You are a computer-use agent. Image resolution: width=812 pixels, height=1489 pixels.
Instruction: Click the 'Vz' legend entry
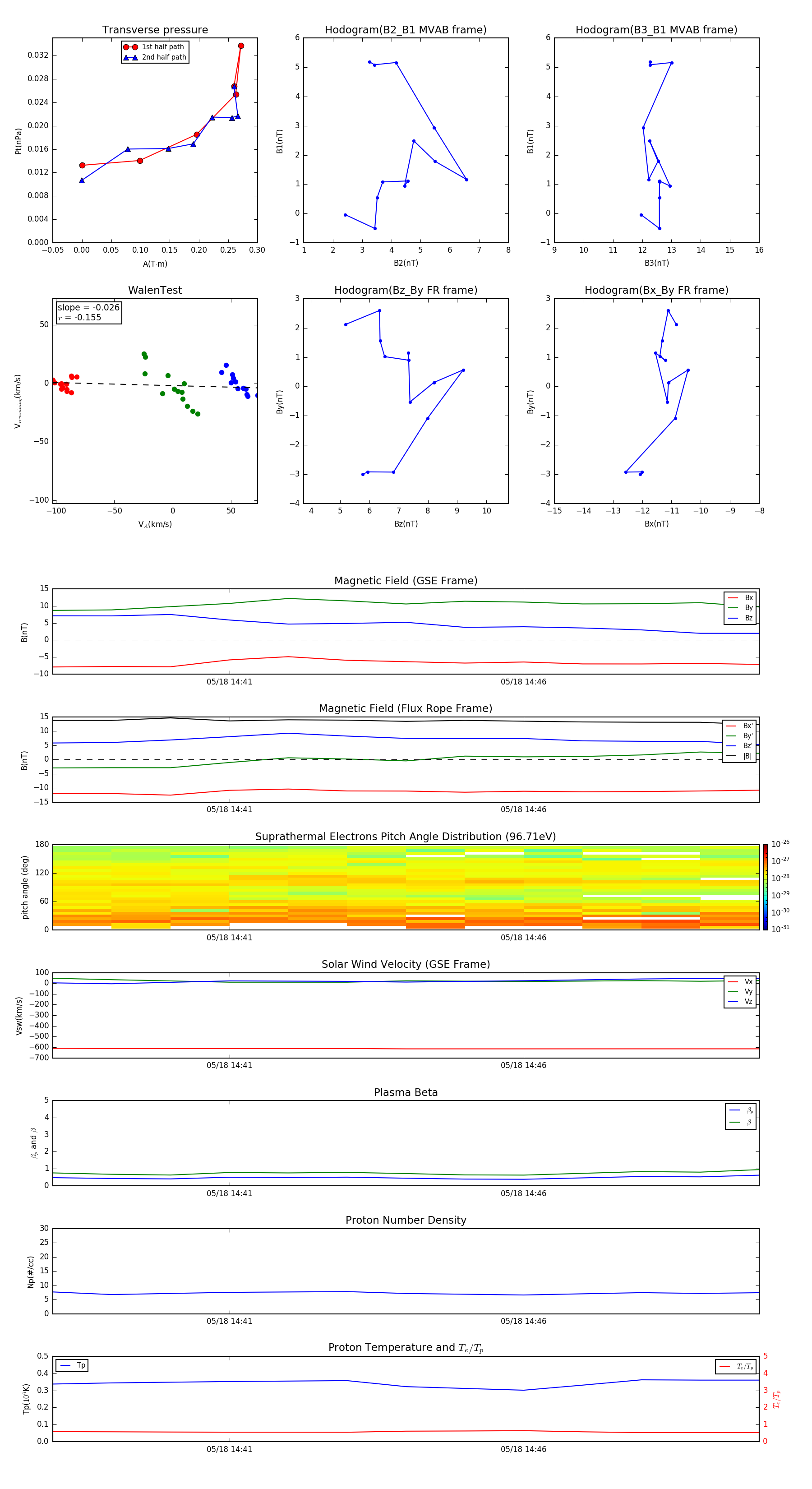pyautogui.click(x=740, y=1002)
